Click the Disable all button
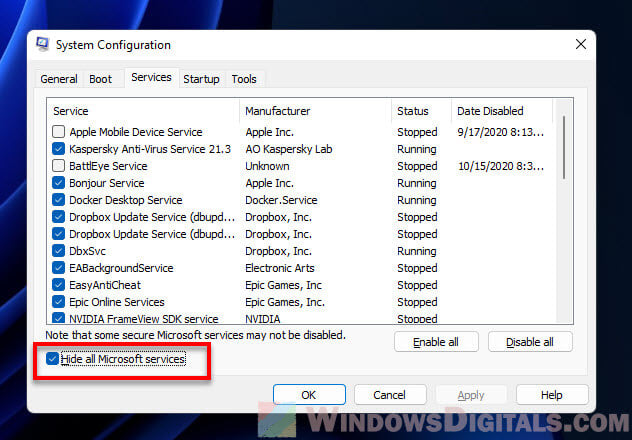Screen dimensions: 632x440 pos(530,342)
